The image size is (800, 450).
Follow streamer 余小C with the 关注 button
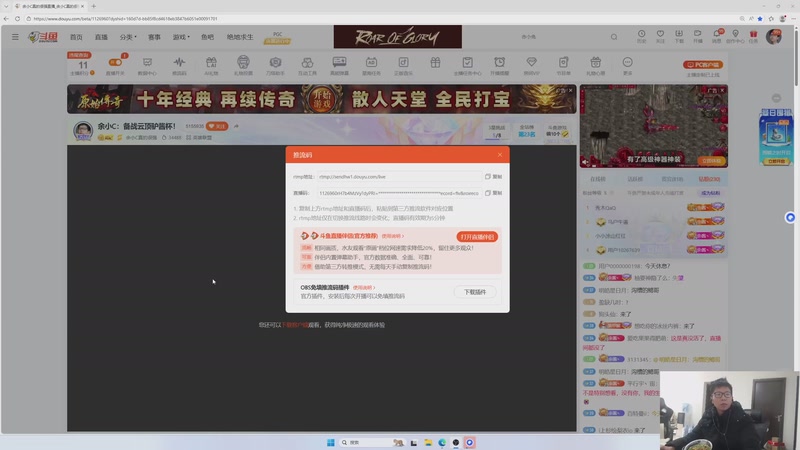pos(217,126)
